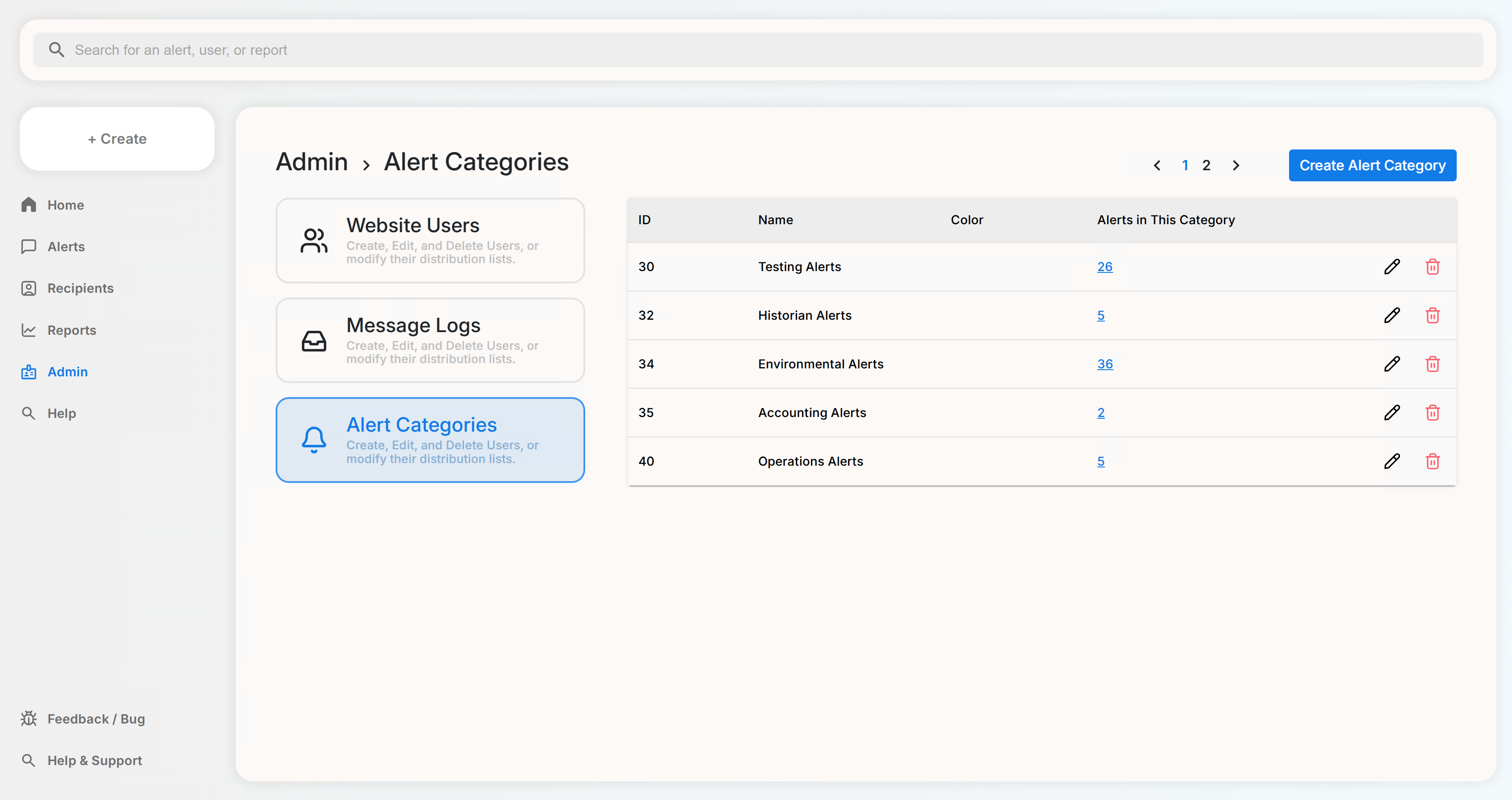The width and height of the screenshot is (1512, 800).
Task: Click the breadcrumb arrow between Admin and Alert Categories
Action: pos(366,165)
